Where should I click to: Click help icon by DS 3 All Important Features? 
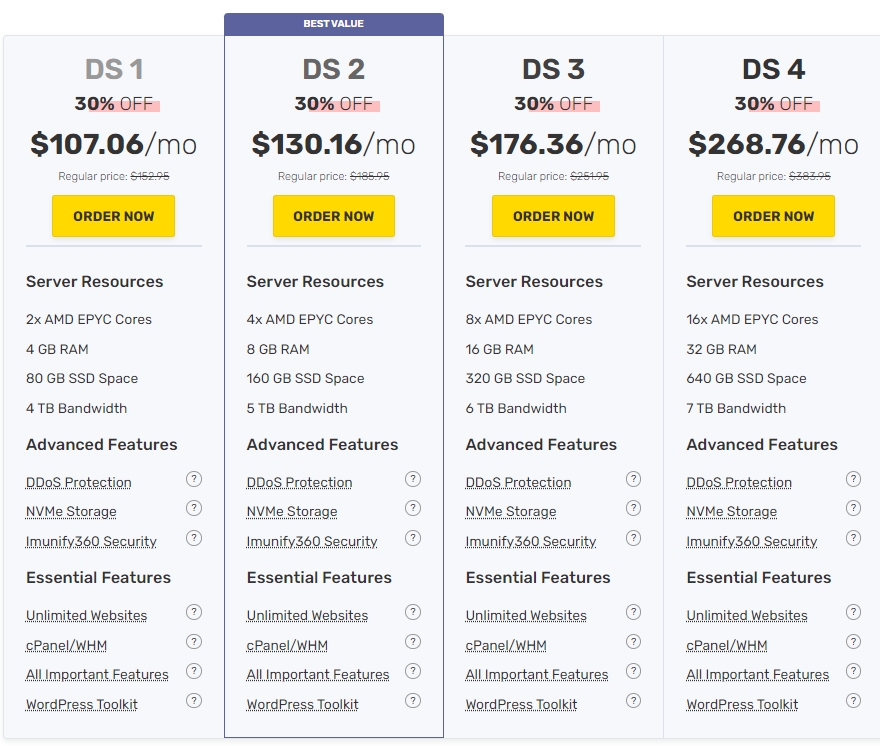point(633,672)
